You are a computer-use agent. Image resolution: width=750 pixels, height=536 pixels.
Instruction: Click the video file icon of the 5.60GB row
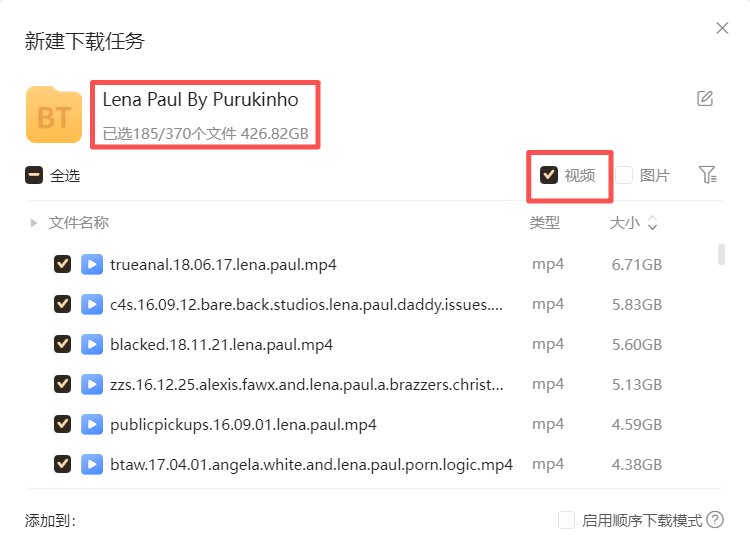92,344
